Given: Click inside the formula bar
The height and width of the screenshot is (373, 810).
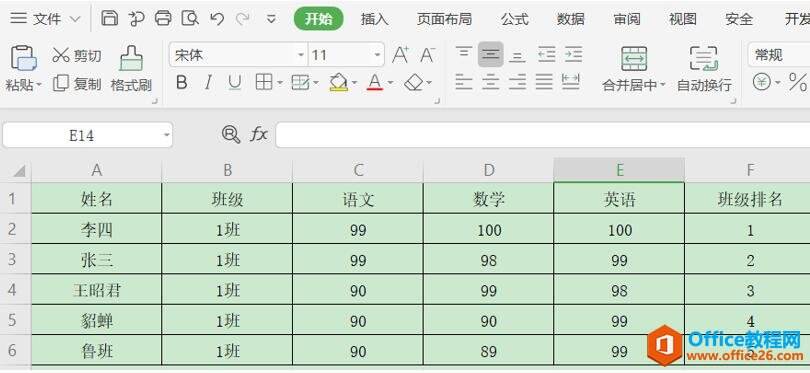Looking at the screenshot, I should pos(542,135).
